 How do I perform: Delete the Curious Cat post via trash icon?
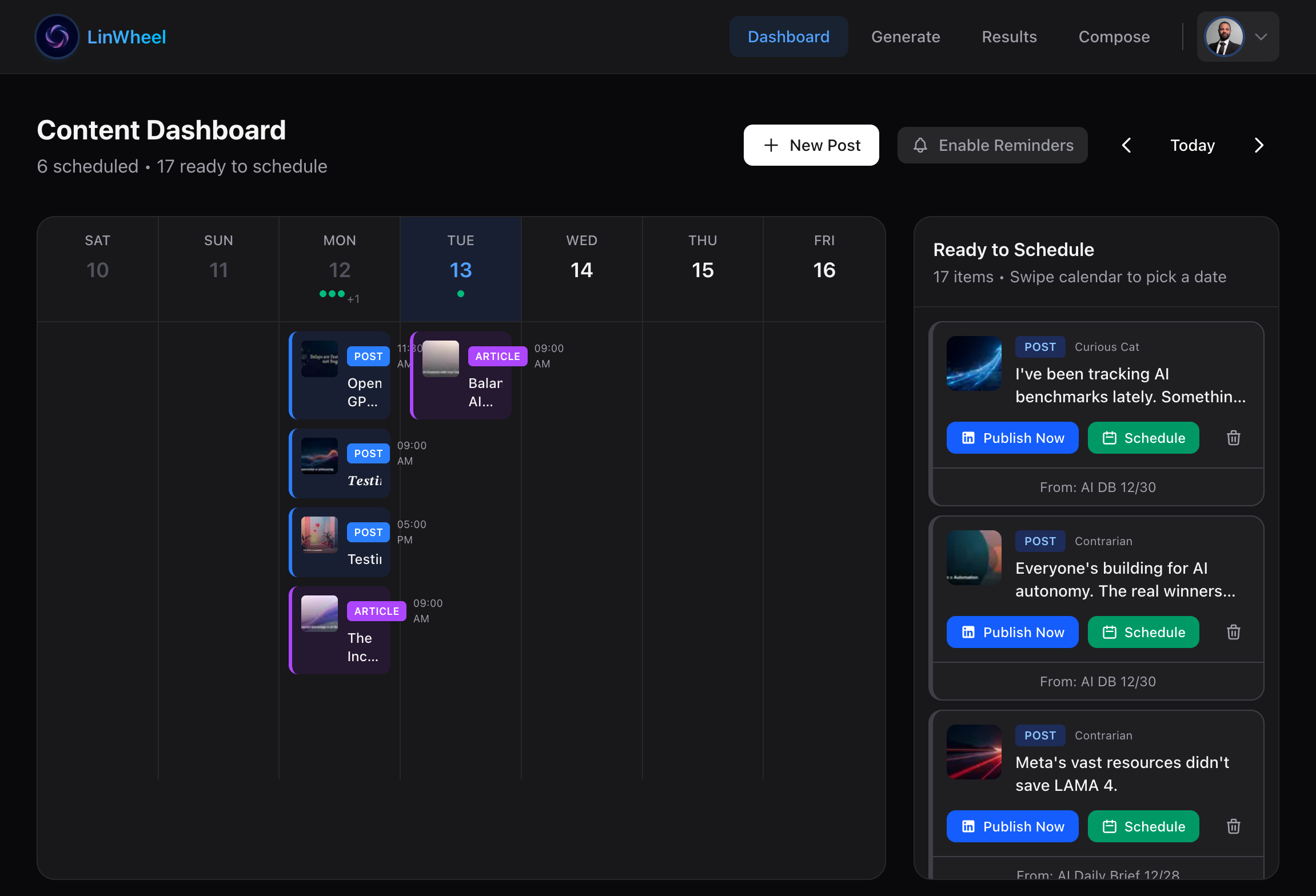(1233, 438)
